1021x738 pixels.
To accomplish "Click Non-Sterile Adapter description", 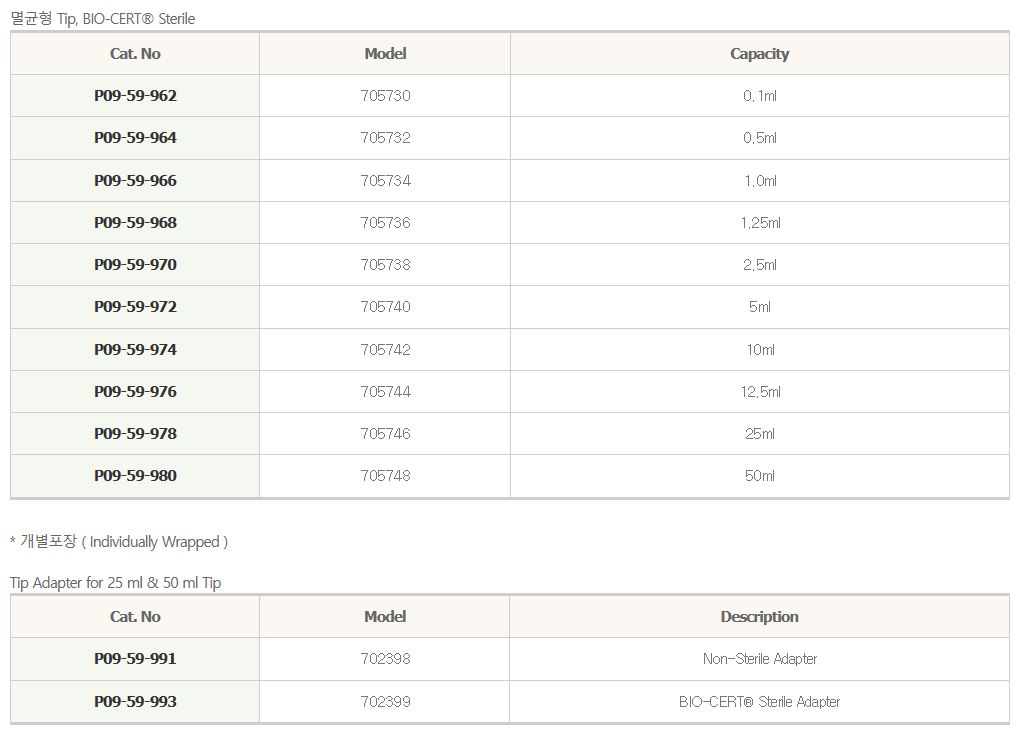I will point(760,659).
